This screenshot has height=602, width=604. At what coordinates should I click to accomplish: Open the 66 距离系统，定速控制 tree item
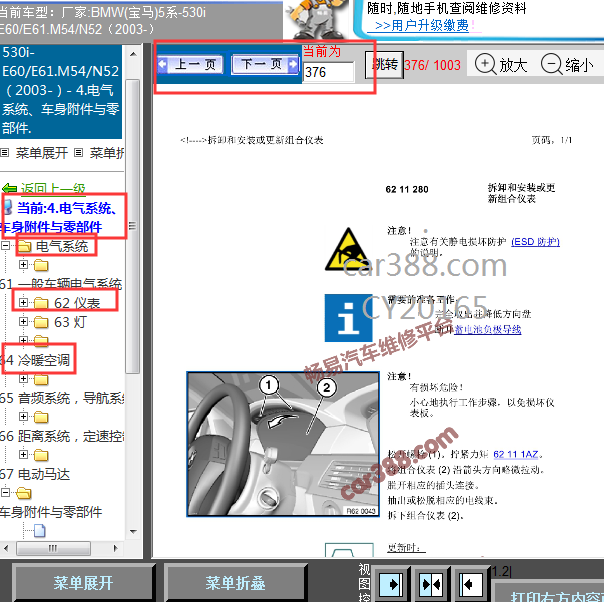(x=62, y=436)
